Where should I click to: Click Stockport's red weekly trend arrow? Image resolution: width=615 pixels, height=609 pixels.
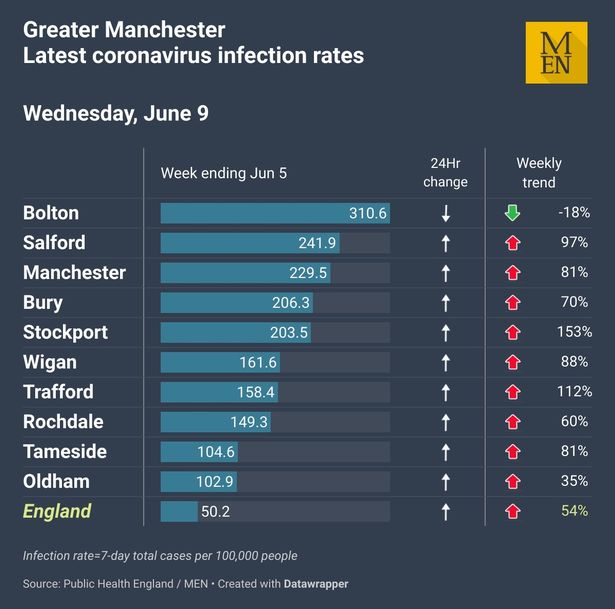[513, 332]
